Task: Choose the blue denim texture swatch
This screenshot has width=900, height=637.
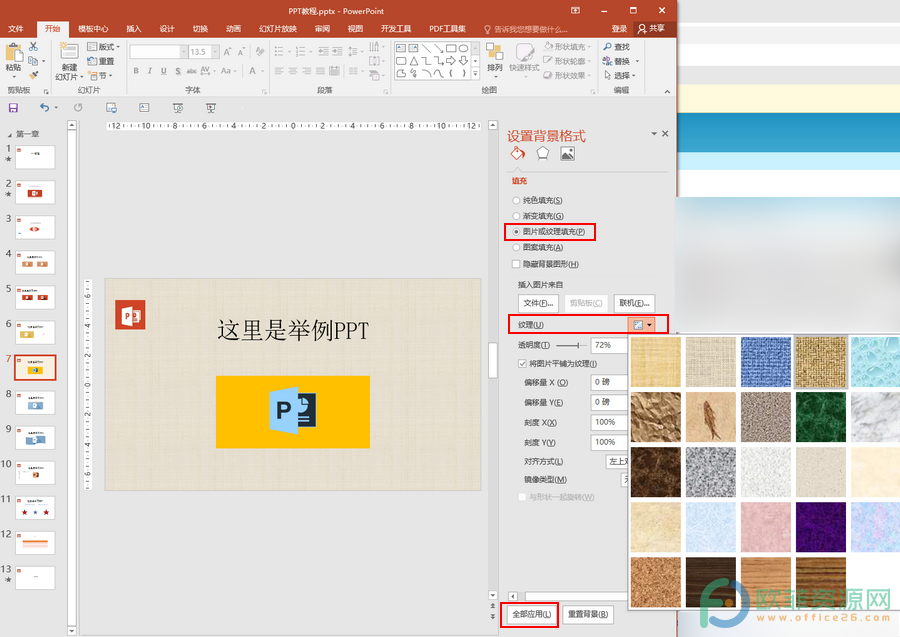Action: [x=766, y=362]
